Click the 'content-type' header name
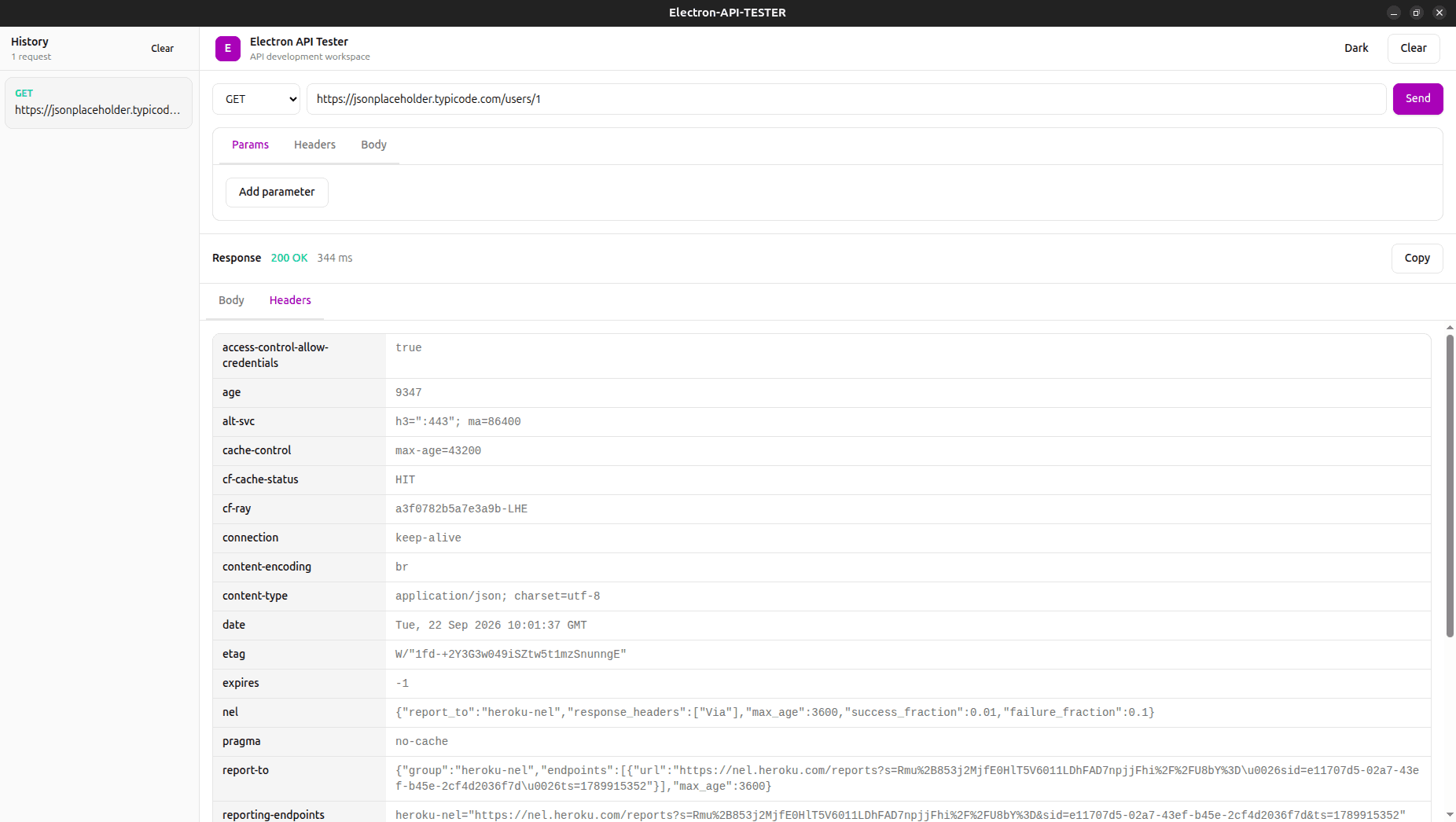This screenshot has height=822, width=1456. 255,596
